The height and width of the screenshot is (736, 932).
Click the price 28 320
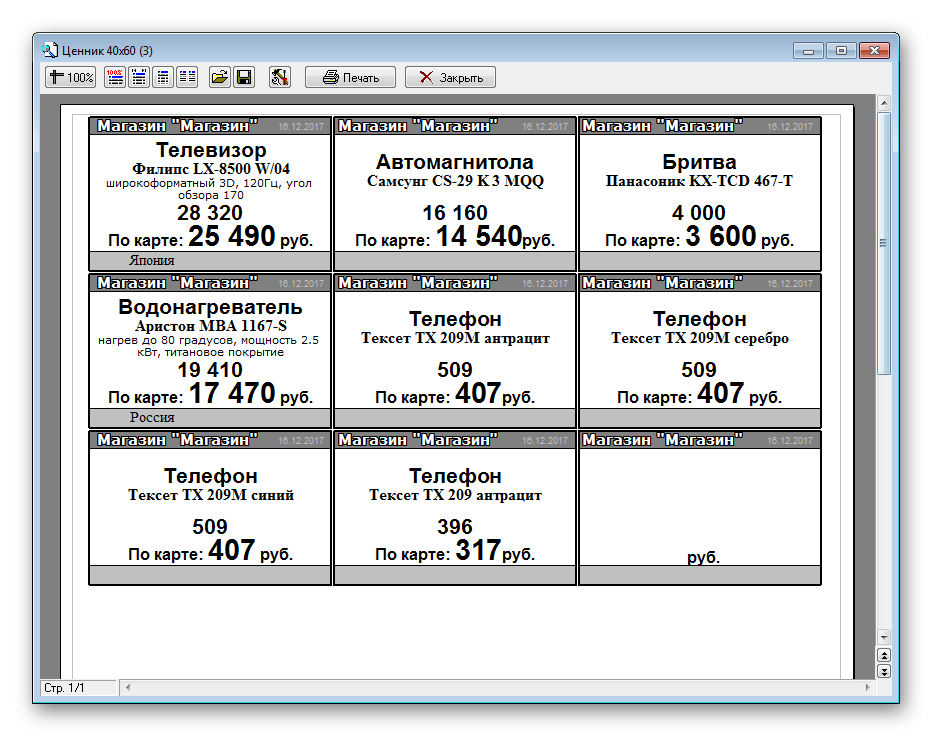pyautogui.click(x=210, y=213)
